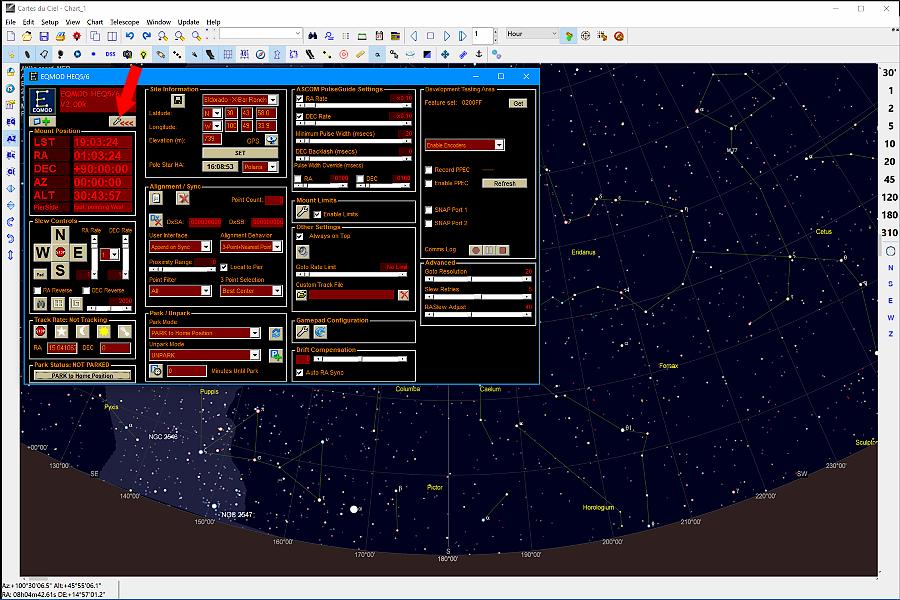Click the unpark icon with green plus
Screen dimensions: 900x600
276,355
